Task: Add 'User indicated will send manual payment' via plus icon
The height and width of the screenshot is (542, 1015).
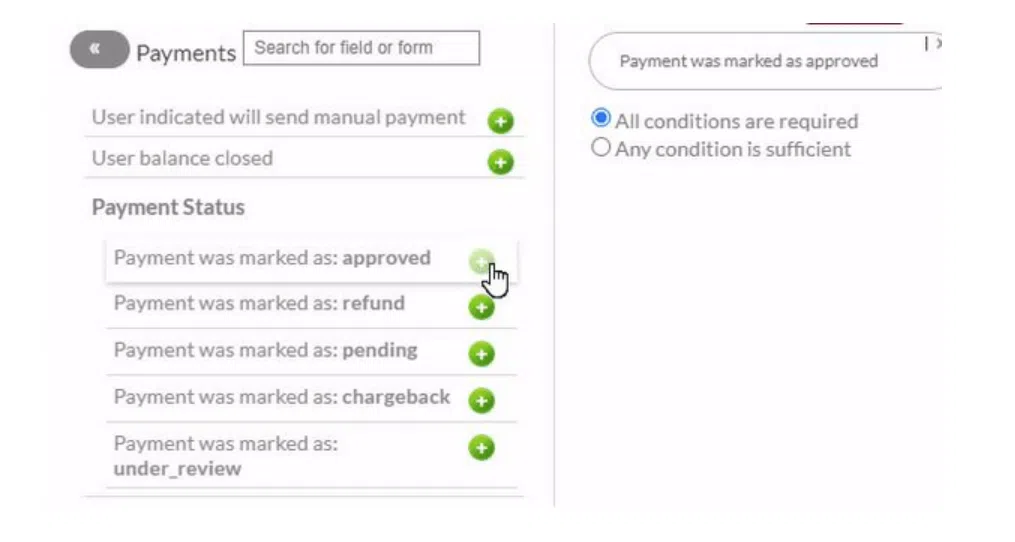Action: point(500,122)
